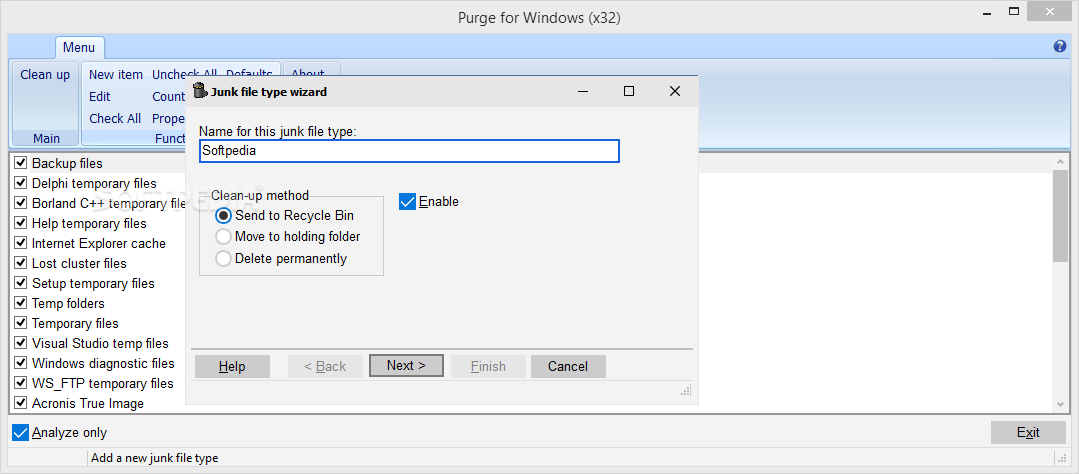Click the Next button in the wizard
Image resolution: width=1079 pixels, height=474 pixels.
pyautogui.click(x=406, y=366)
